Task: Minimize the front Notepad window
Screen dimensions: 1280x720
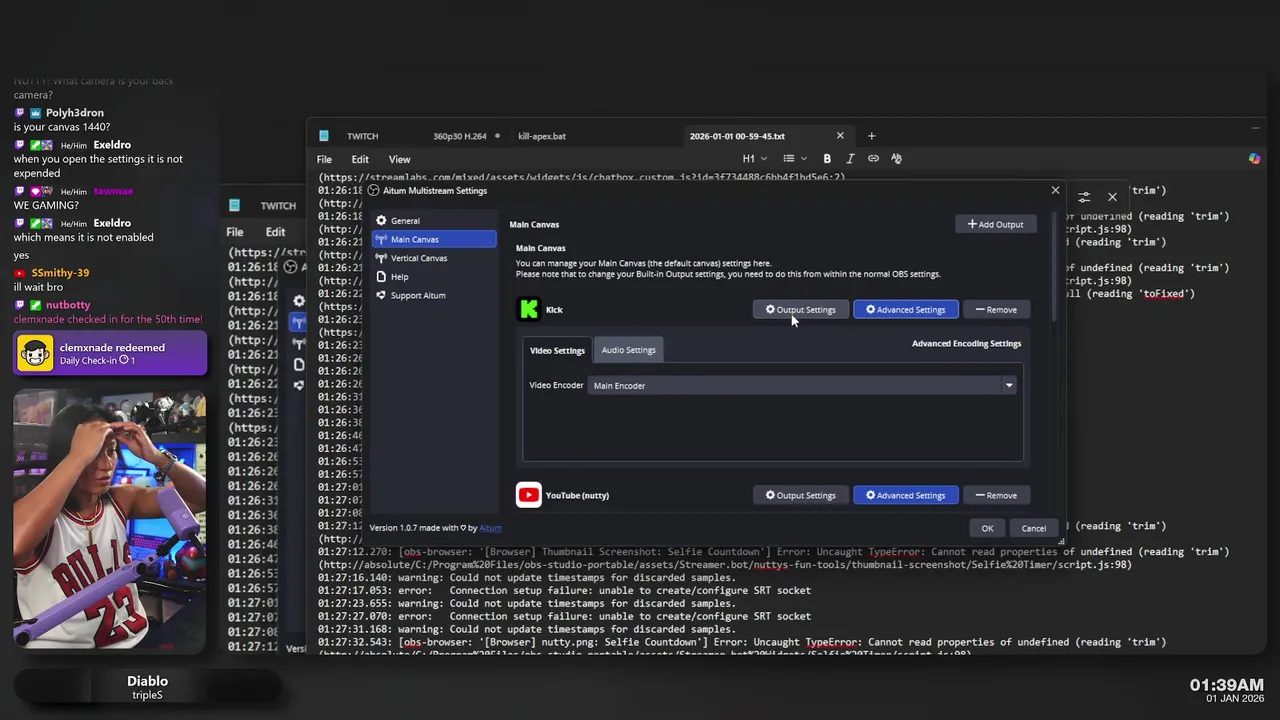Action: click(x=1255, y=128)
